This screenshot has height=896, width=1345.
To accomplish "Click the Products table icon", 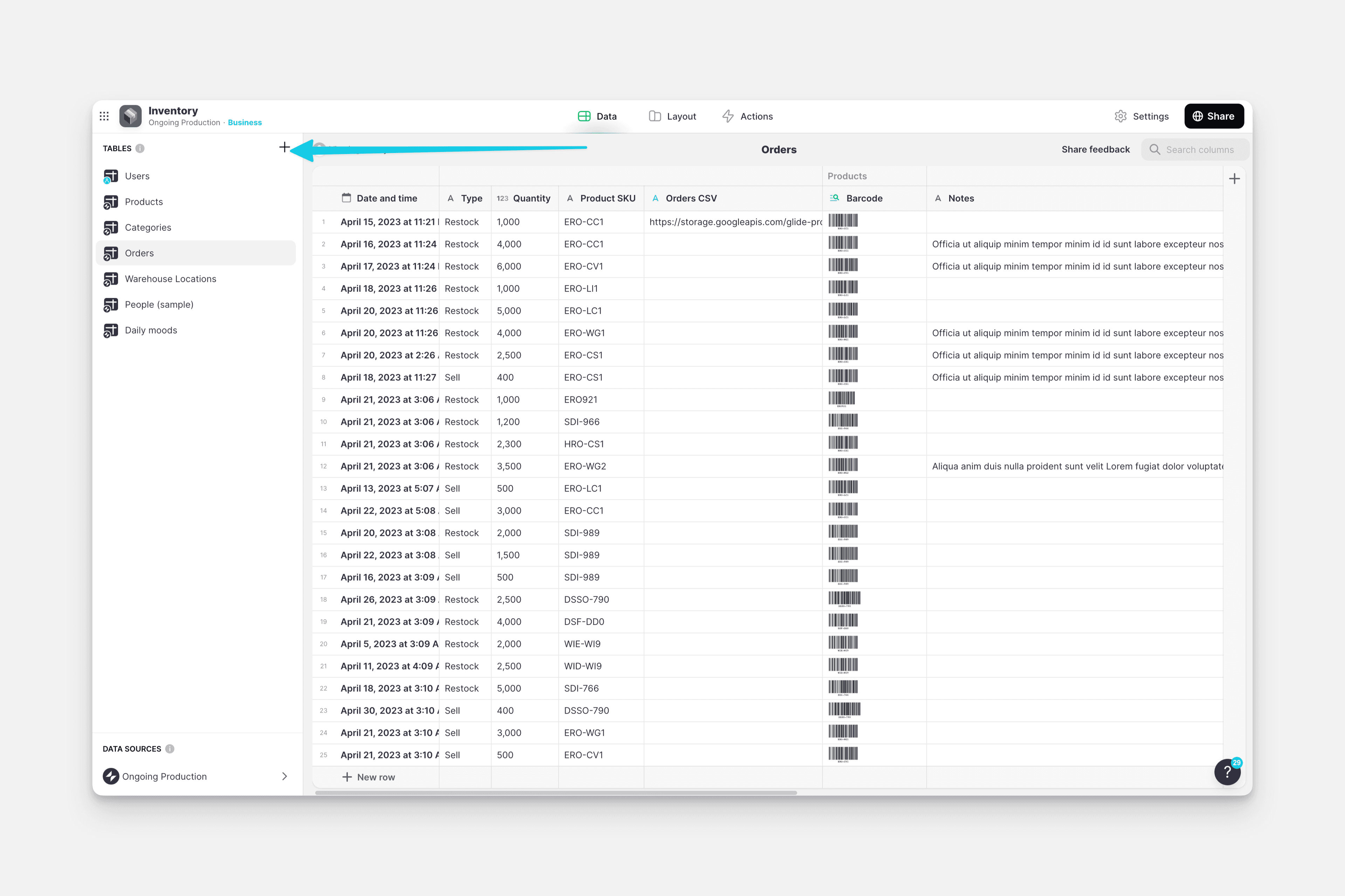I will click(x=111, y=202).
